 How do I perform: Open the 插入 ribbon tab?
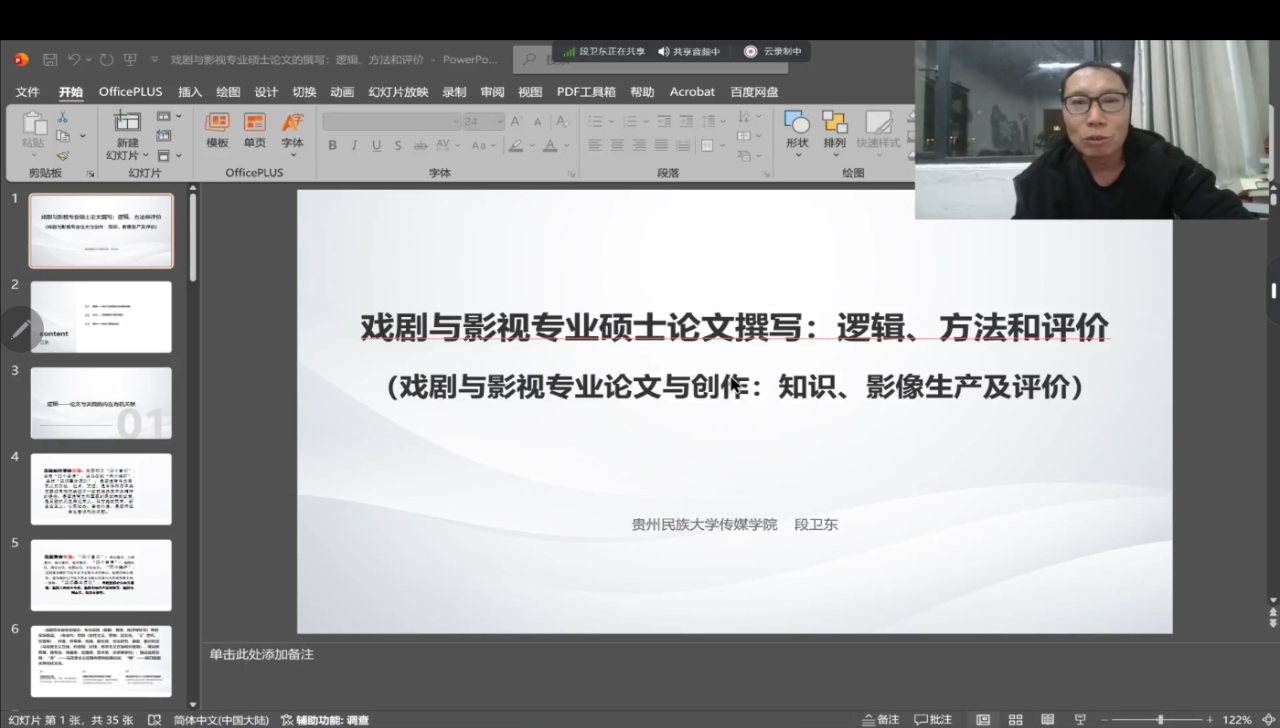tap(190, 92)
